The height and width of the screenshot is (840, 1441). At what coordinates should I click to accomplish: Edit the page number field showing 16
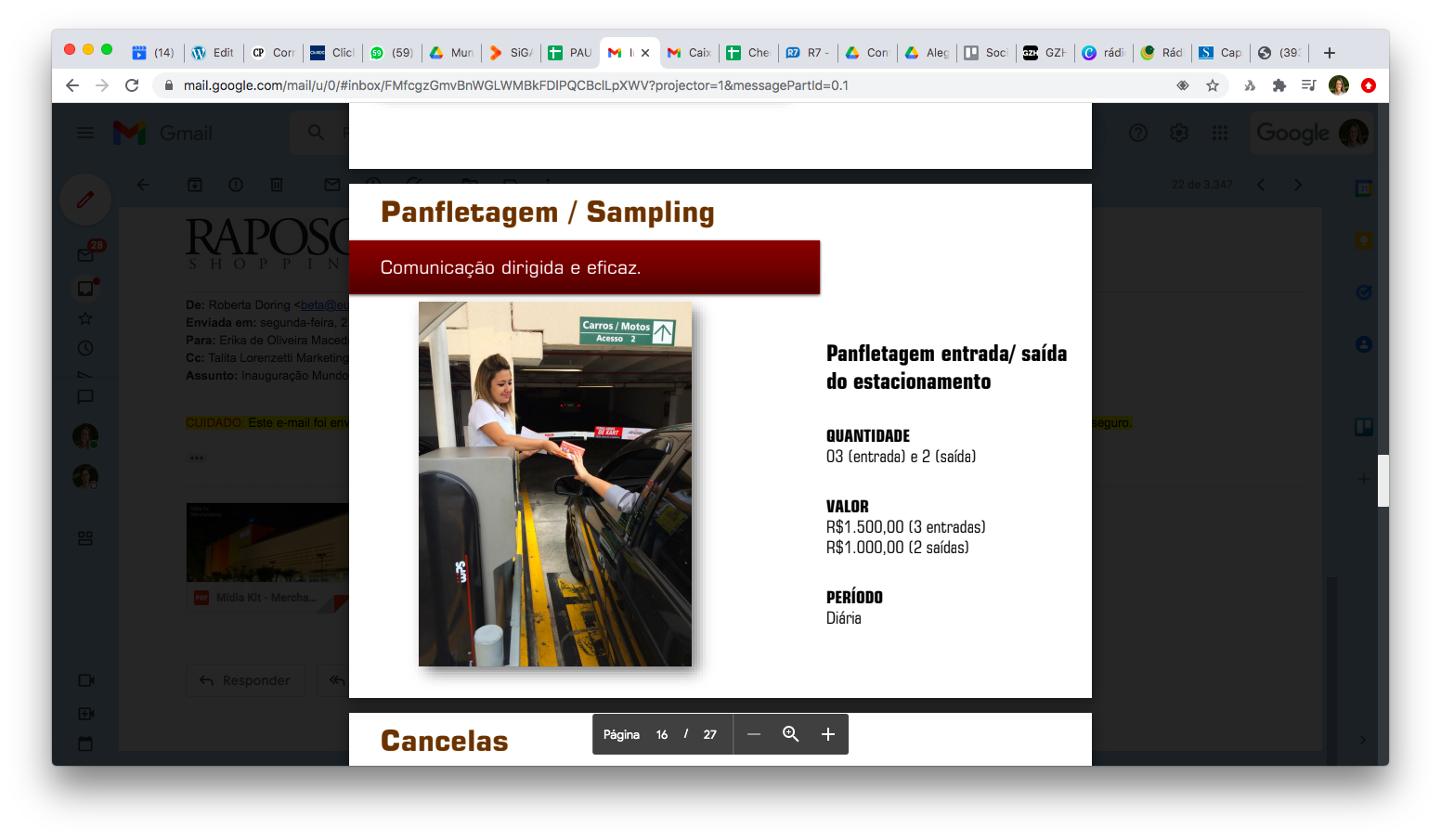coord(662,734)
